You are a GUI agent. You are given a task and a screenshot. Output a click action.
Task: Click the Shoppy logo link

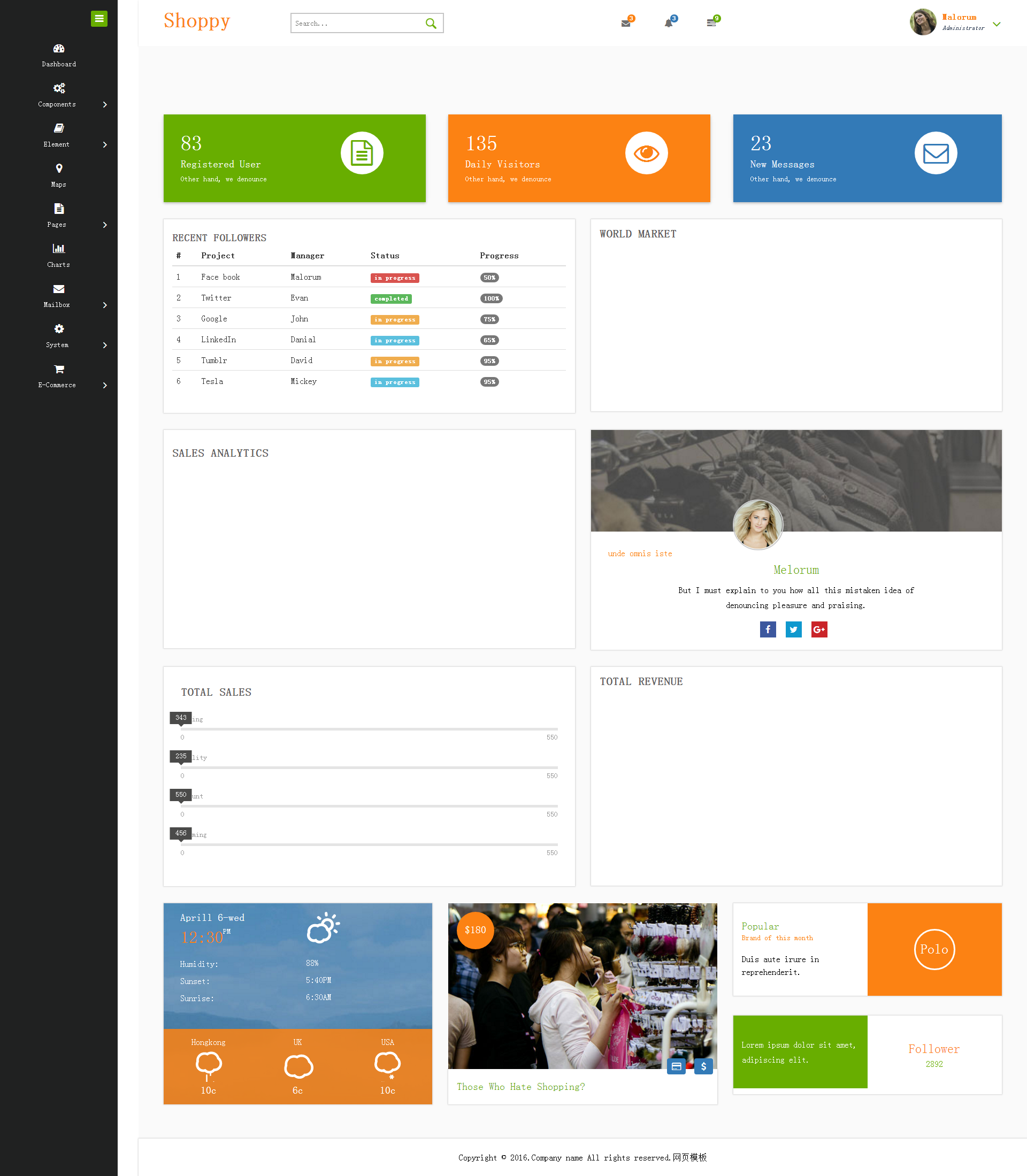tap(197, 21)
